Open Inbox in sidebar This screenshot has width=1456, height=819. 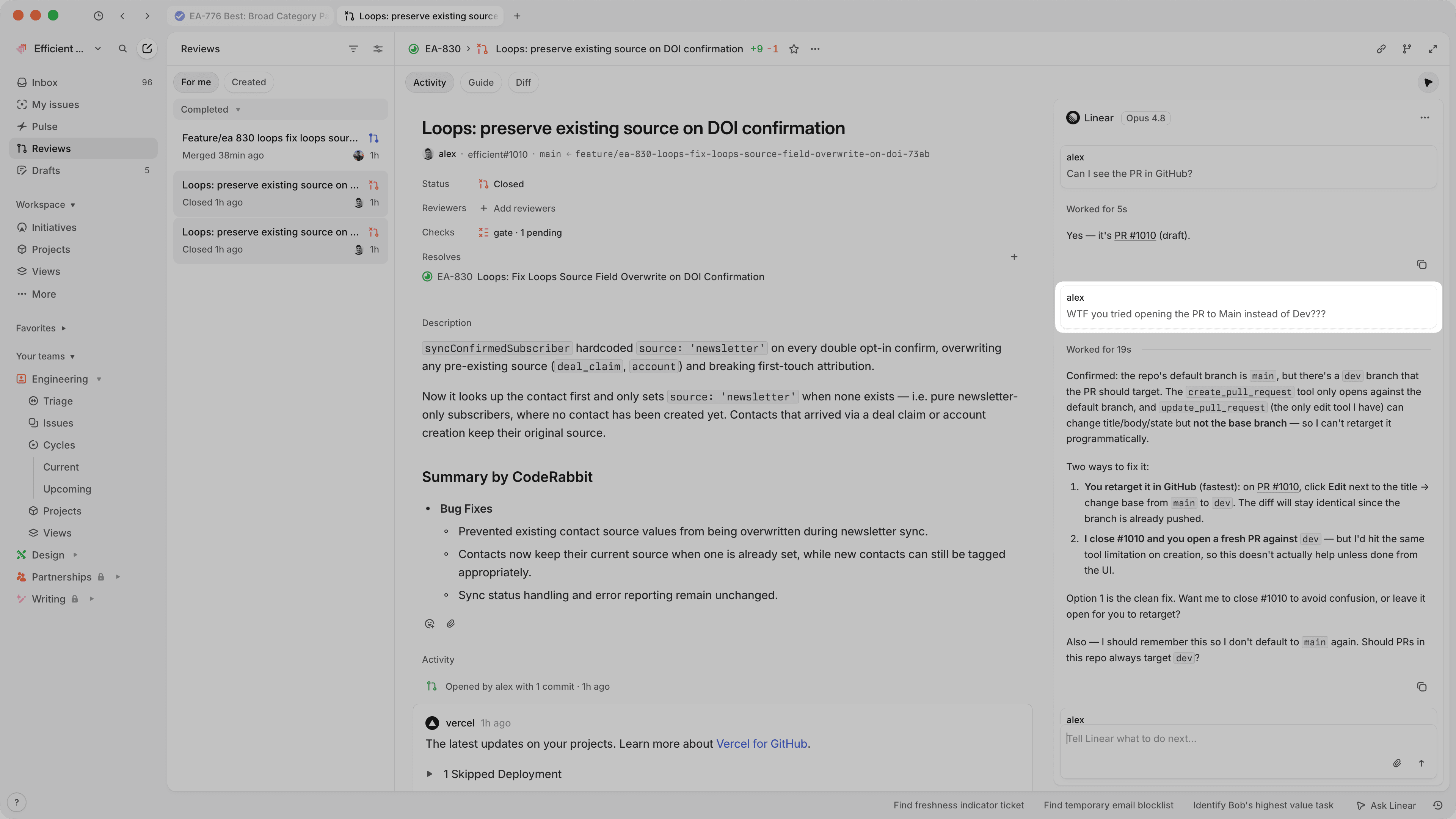pos(83,82)
